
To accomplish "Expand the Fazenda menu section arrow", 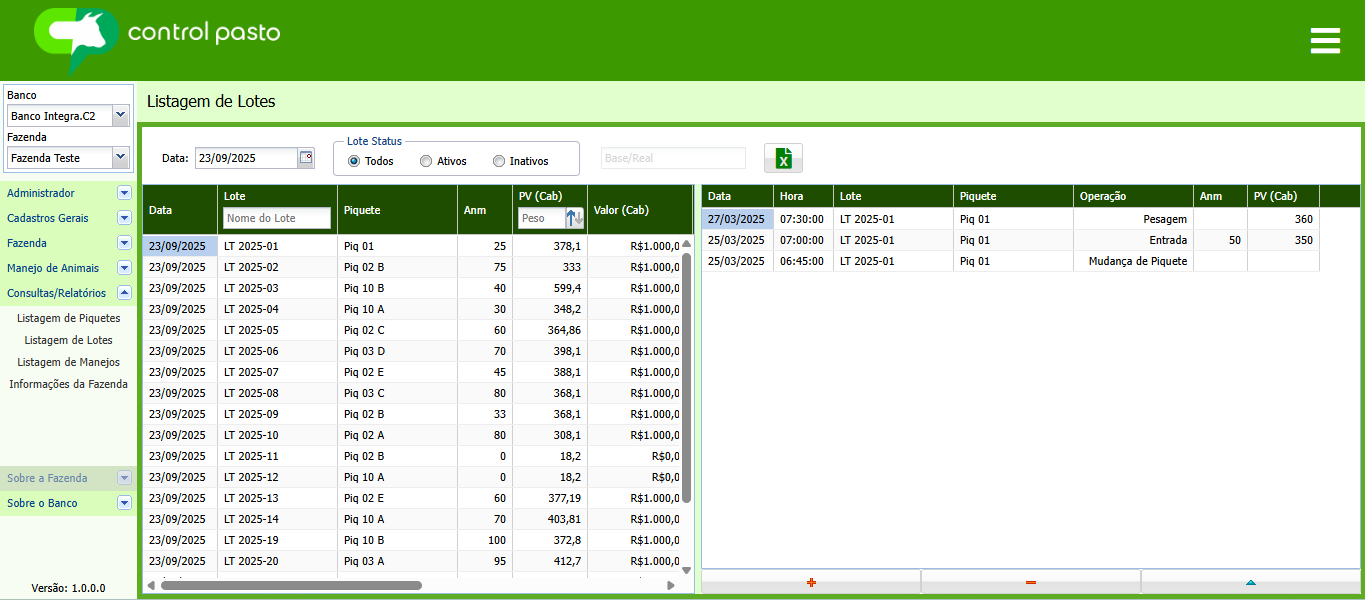I will (x=124, y=243).
